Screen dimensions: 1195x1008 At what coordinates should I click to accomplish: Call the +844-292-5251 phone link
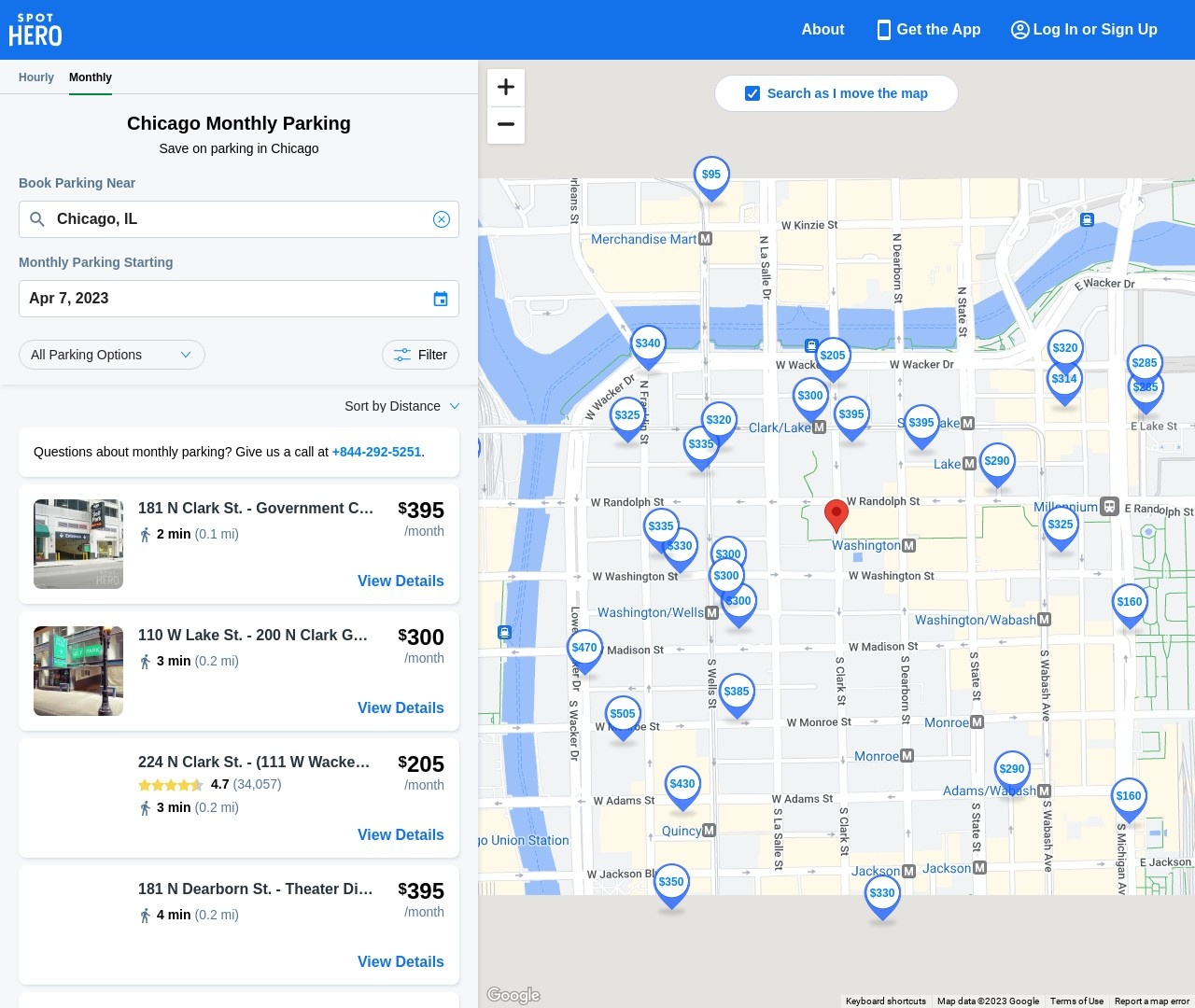376,452
